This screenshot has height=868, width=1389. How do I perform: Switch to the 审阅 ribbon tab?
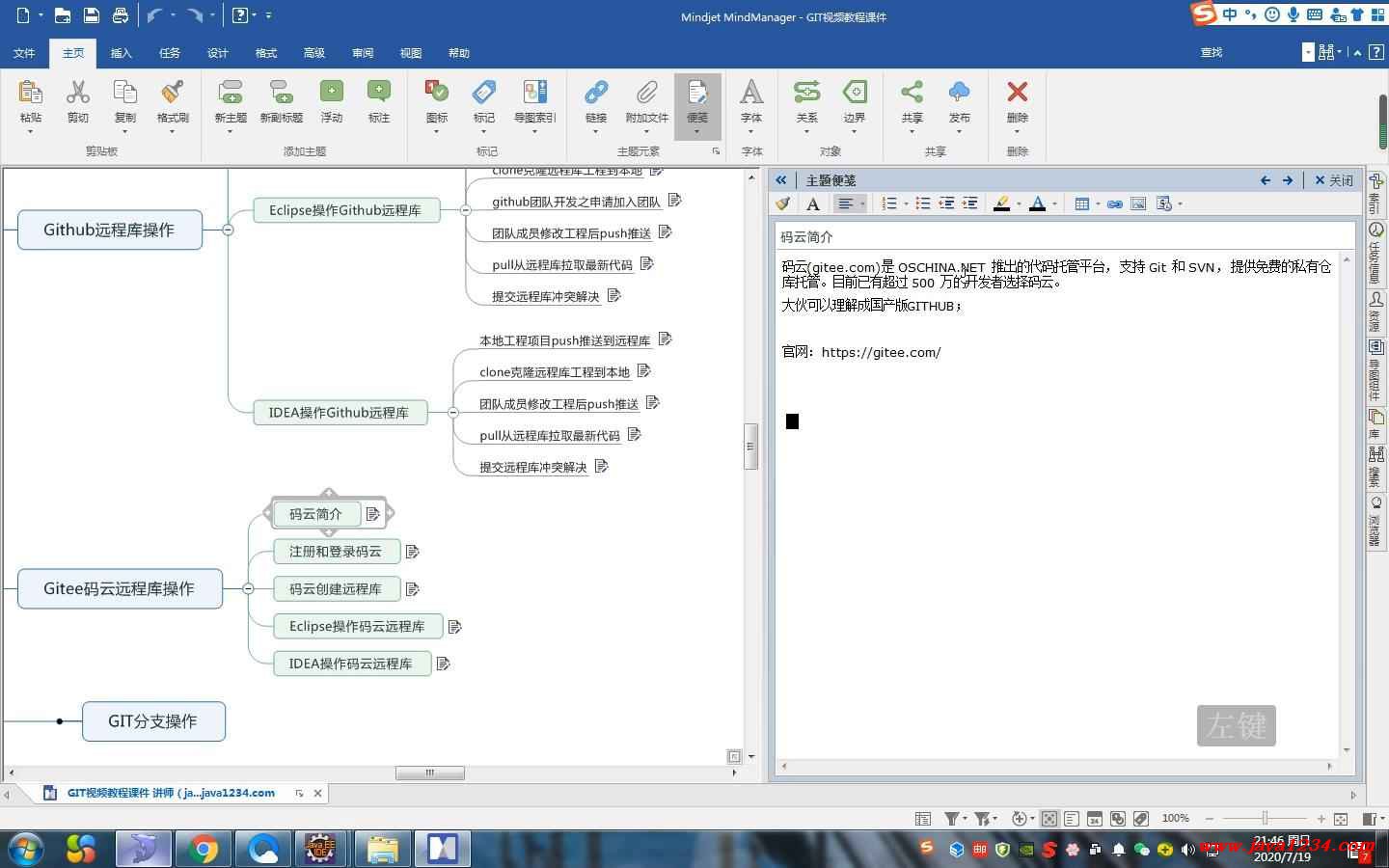tap(363, 53)
